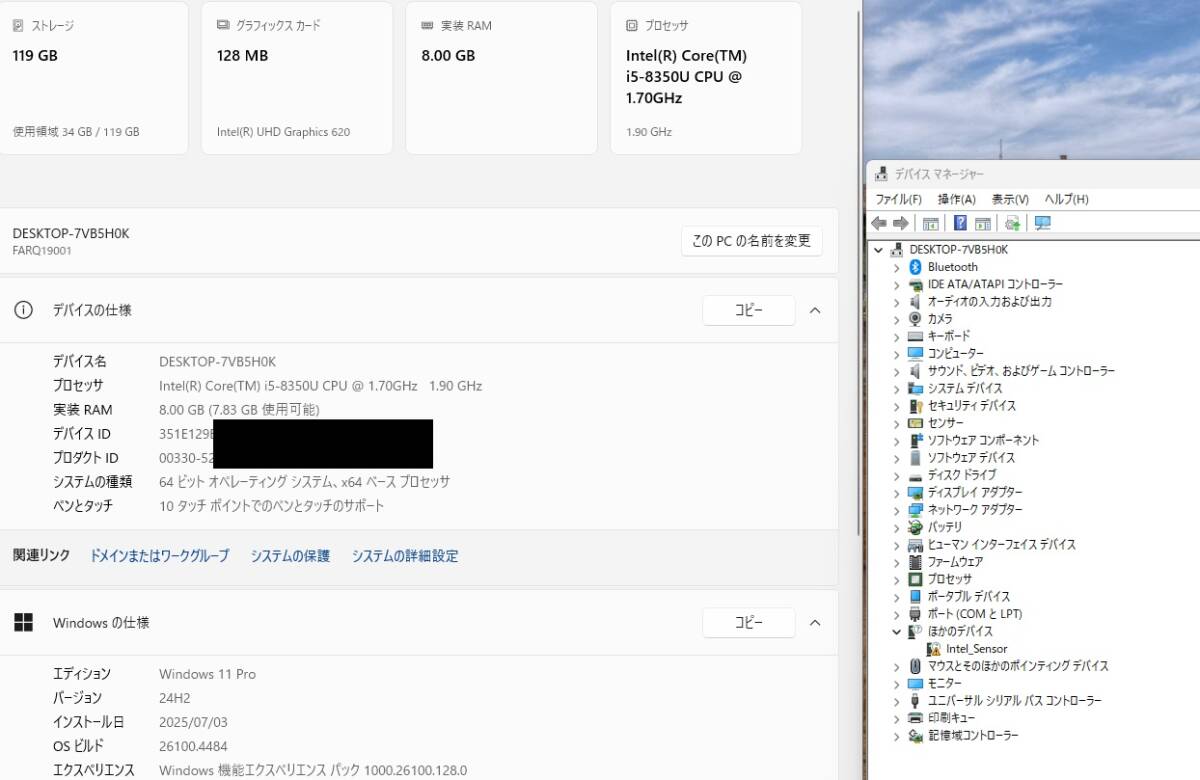
Task: Click the カメラ camera category icon
Action: tap(915, 319)
